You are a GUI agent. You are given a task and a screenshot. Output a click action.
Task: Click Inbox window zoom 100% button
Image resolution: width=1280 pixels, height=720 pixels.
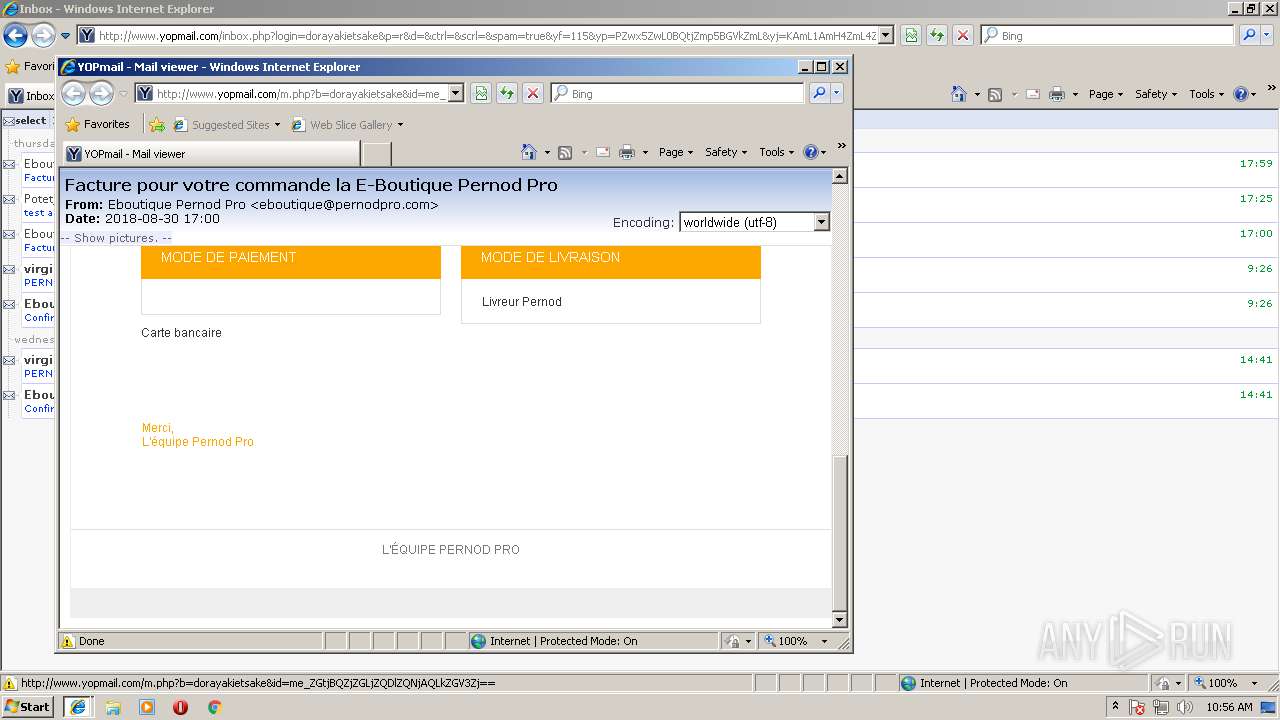1217,683
